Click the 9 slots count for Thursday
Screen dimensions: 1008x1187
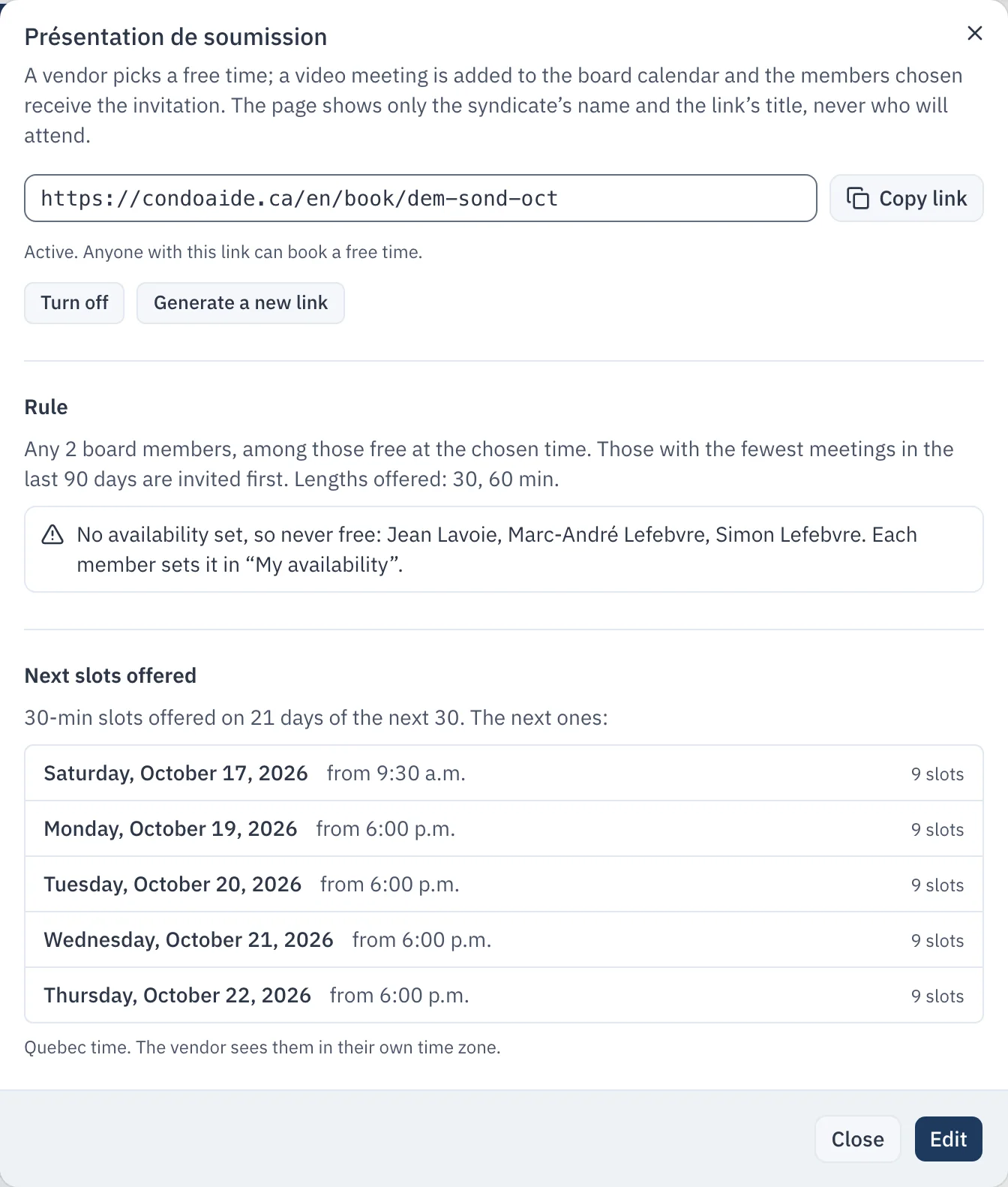(x=937, y=996)
